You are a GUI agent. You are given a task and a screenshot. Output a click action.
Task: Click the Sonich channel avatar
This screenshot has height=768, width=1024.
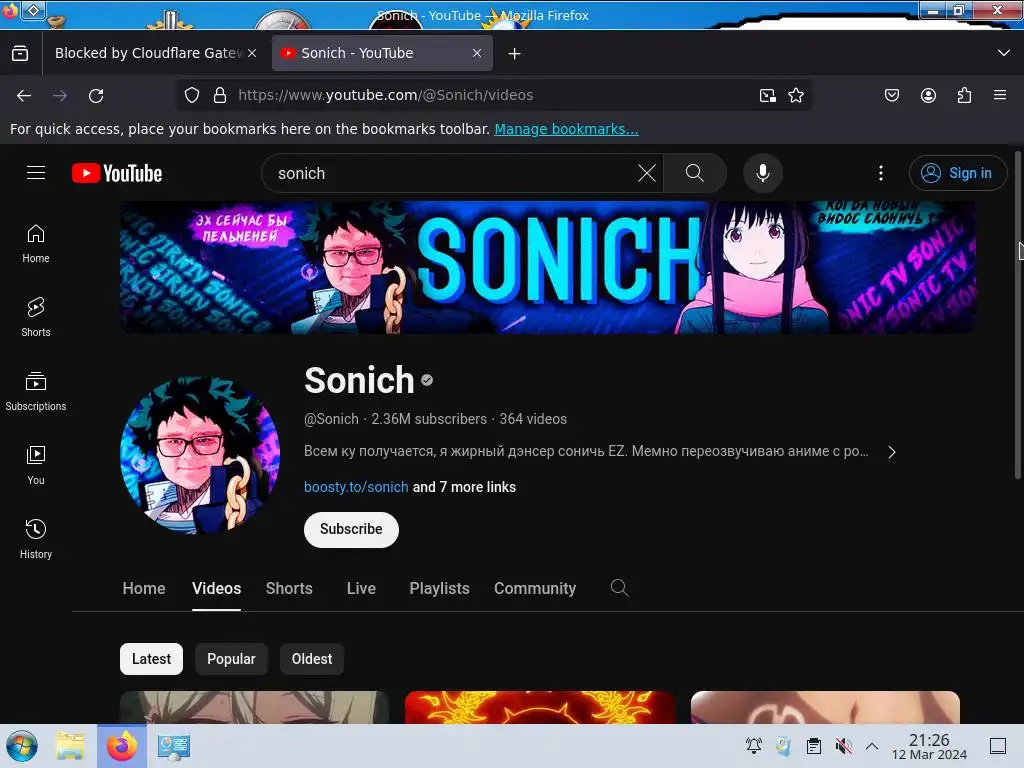(x=200, y=455)
